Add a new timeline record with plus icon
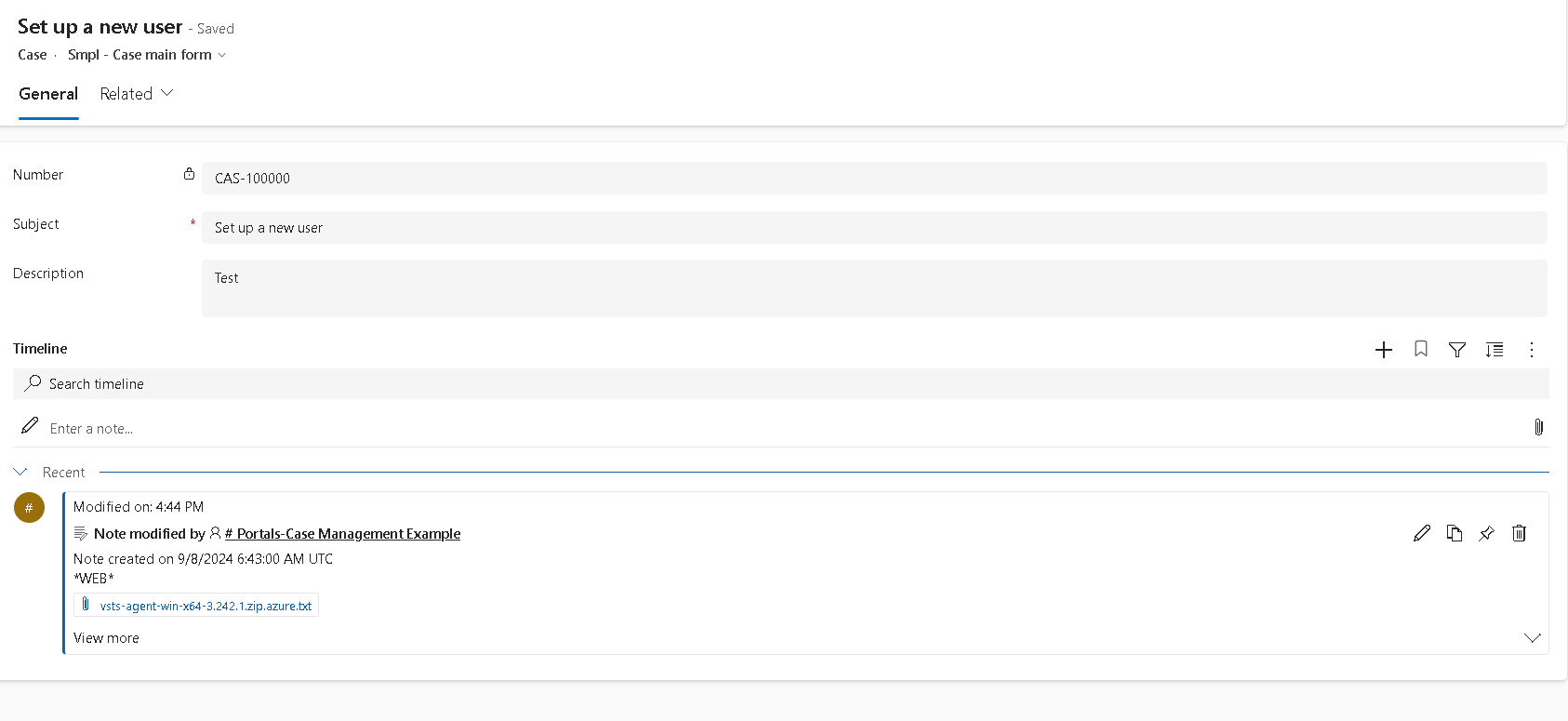 (x=1384, y=350)
